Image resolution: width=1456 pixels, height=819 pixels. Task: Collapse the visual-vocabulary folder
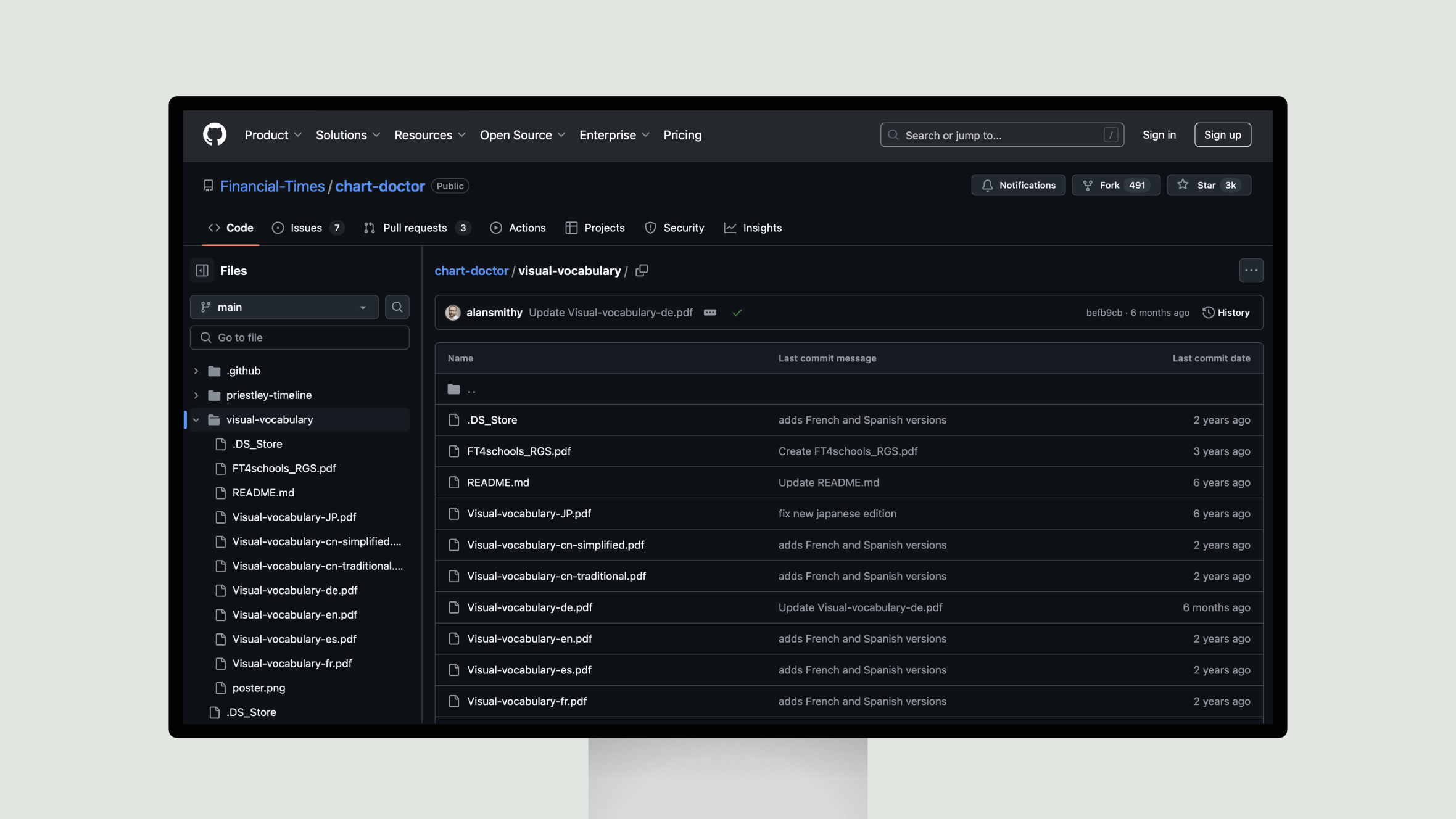[196, 419]
